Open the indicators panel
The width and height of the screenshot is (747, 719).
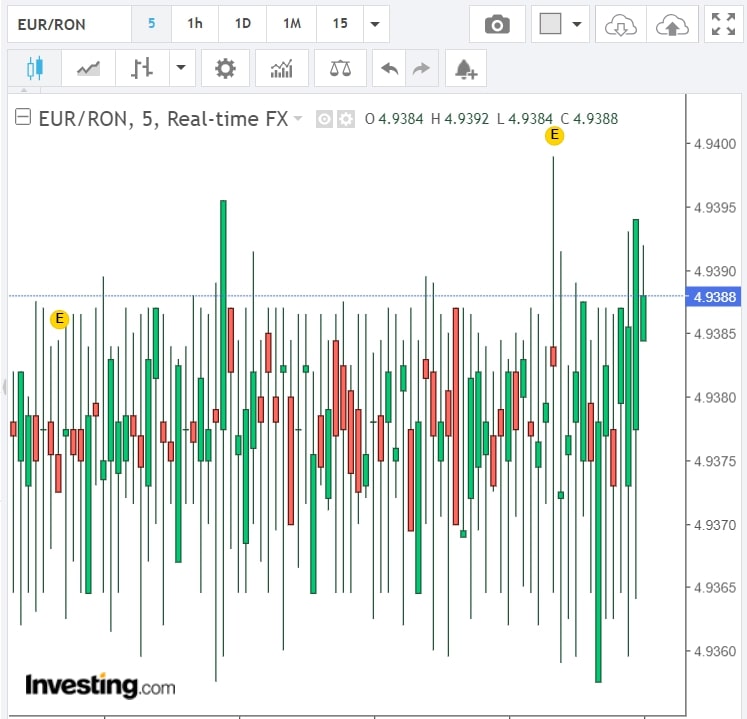click(281, 69)
